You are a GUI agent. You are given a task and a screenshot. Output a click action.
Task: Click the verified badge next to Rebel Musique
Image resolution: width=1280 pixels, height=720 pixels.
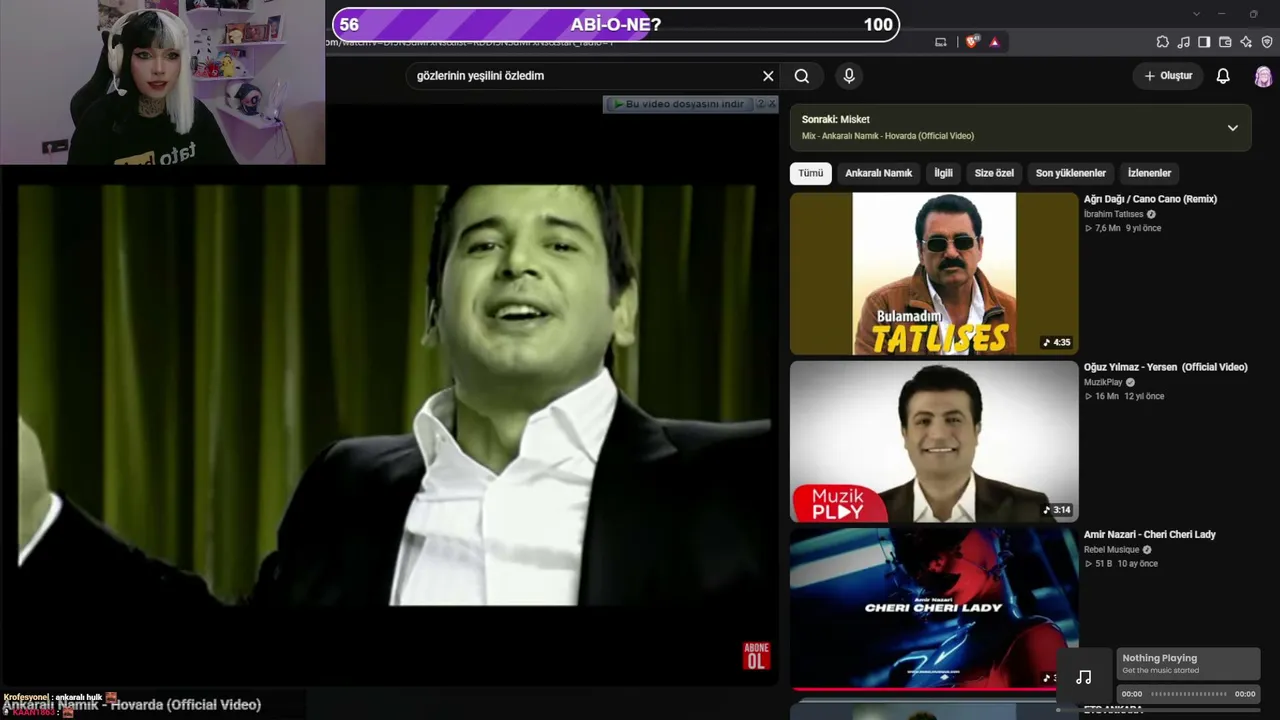(x=1147, y=550)
